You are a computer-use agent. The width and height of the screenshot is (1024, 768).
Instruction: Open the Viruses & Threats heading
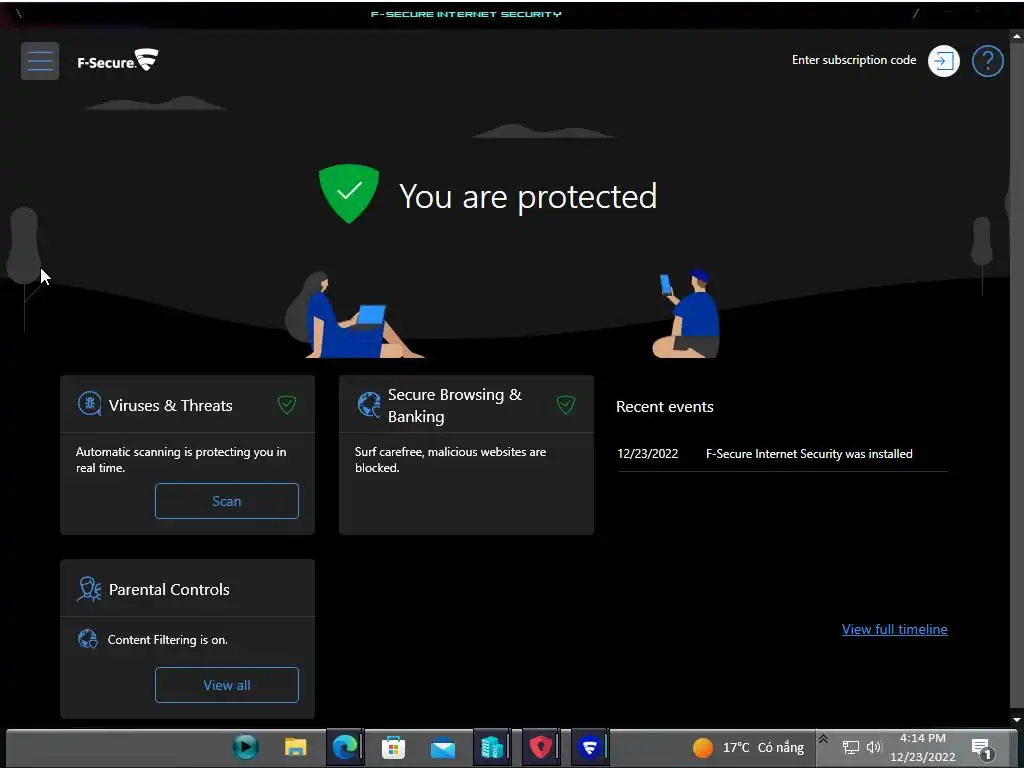pyautogui.click(x=170, y=406)
